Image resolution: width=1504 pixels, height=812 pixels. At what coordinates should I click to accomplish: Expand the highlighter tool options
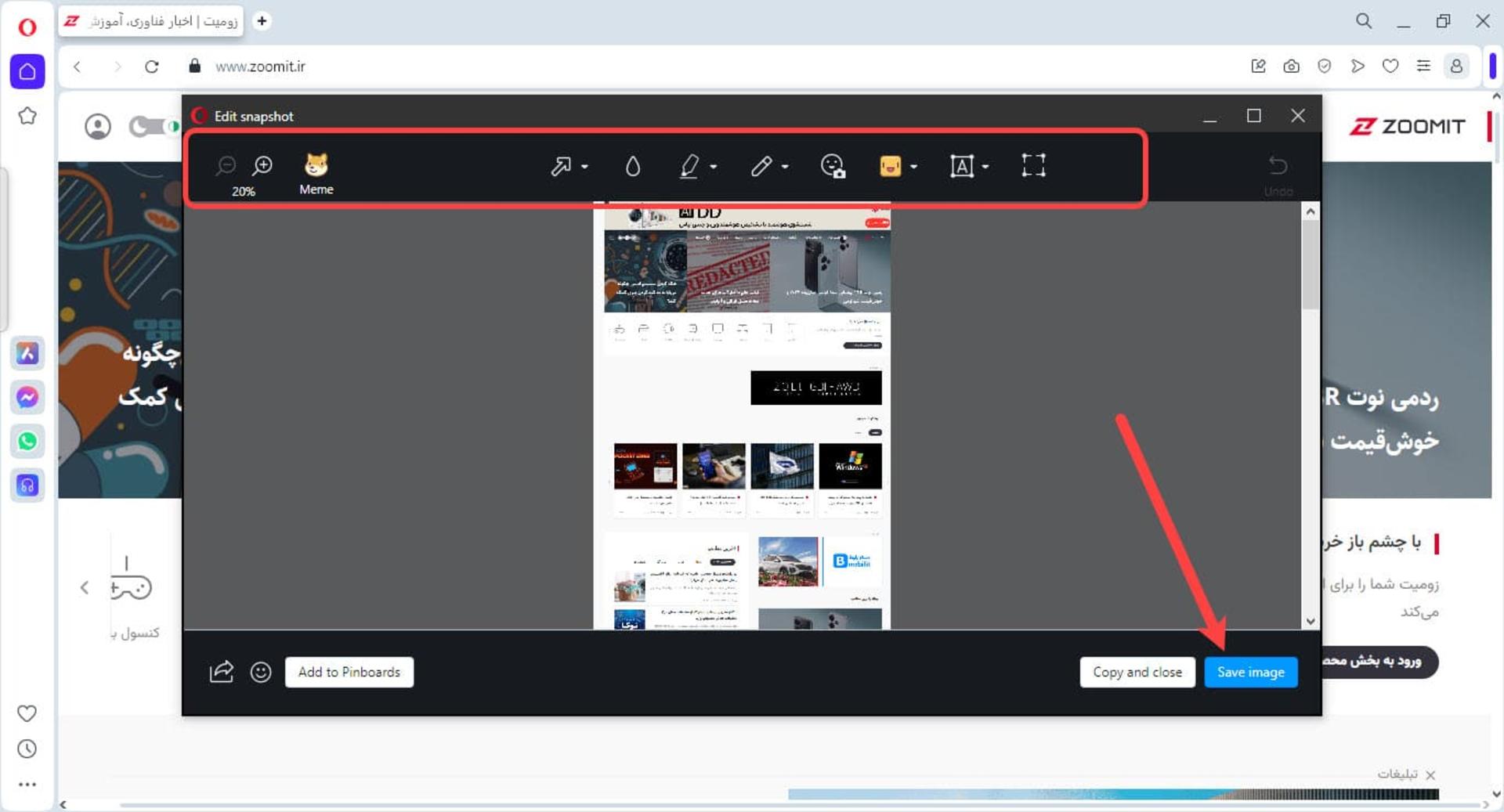click(714, 167)
